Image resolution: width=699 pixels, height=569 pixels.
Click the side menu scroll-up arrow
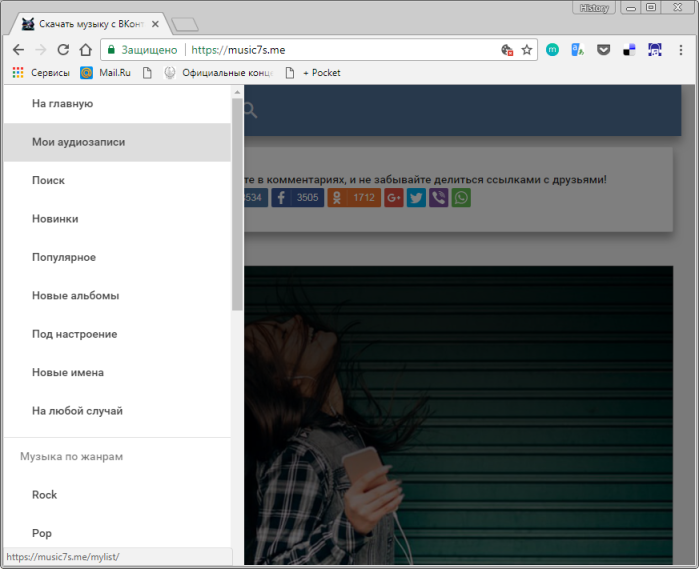pos(237,92)
